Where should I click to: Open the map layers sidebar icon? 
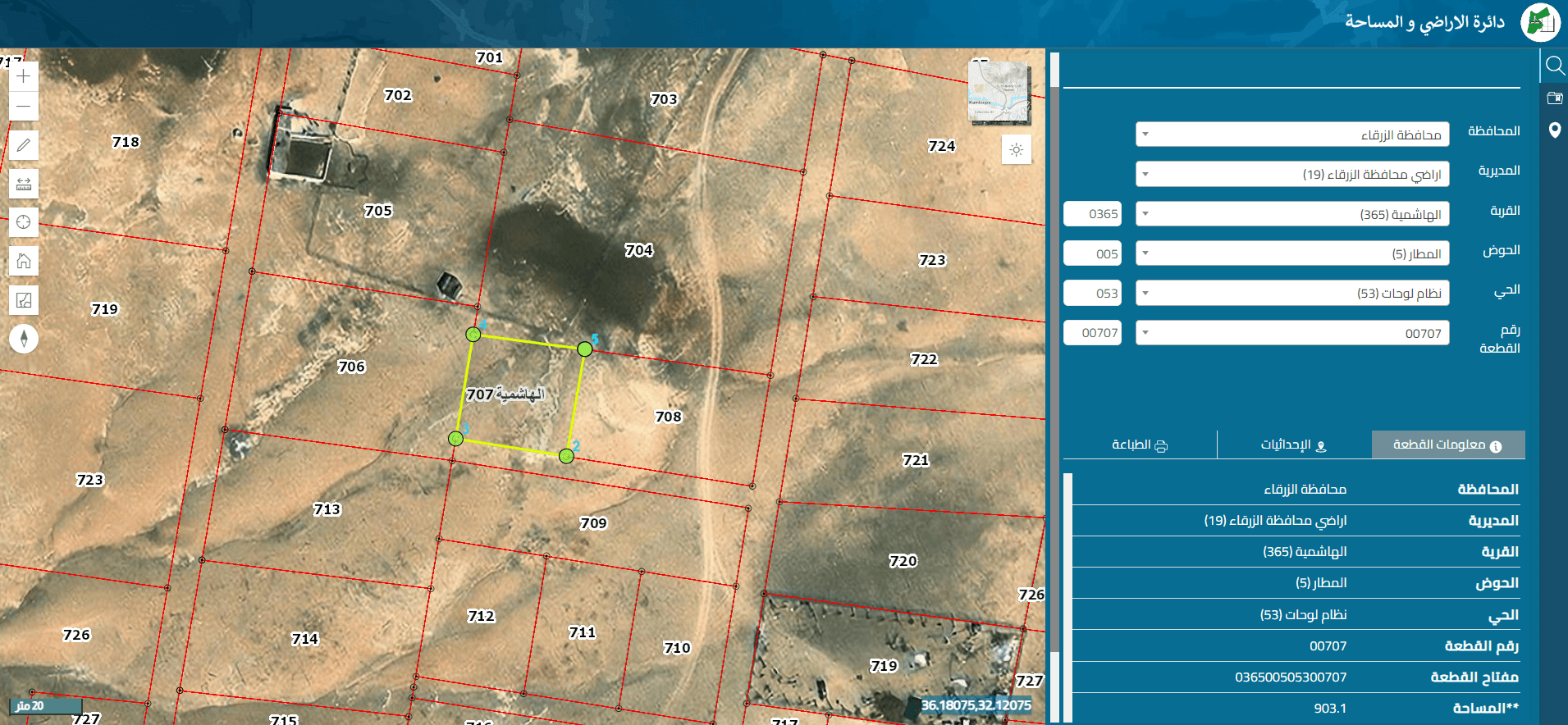(1554, 98)
